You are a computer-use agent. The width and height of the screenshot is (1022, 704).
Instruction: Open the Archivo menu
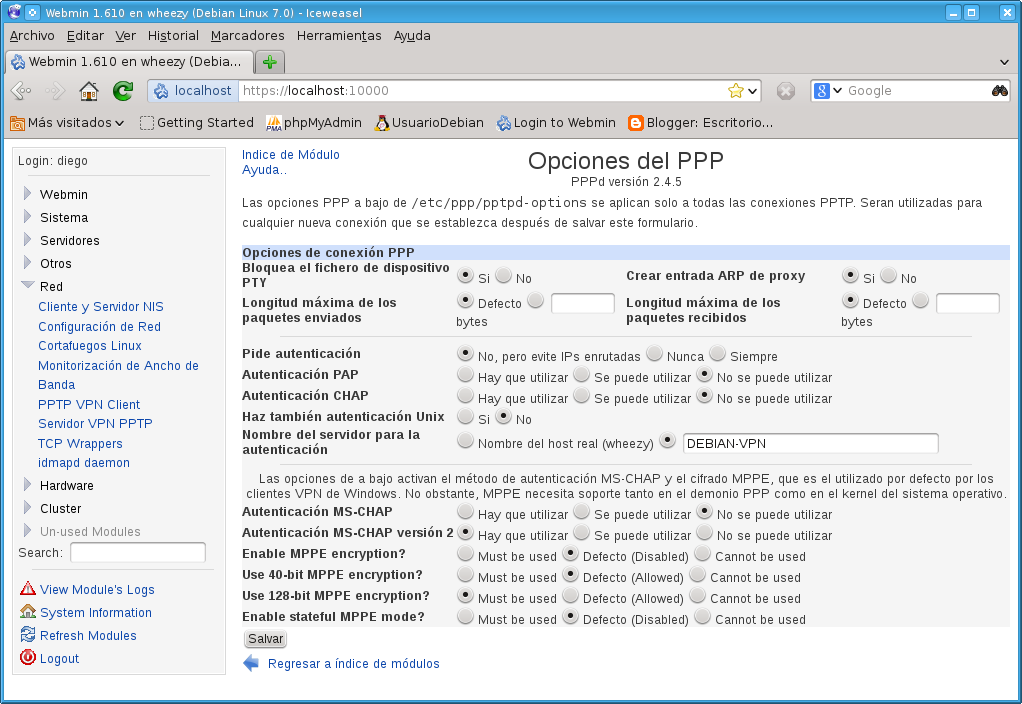[32, 36]
